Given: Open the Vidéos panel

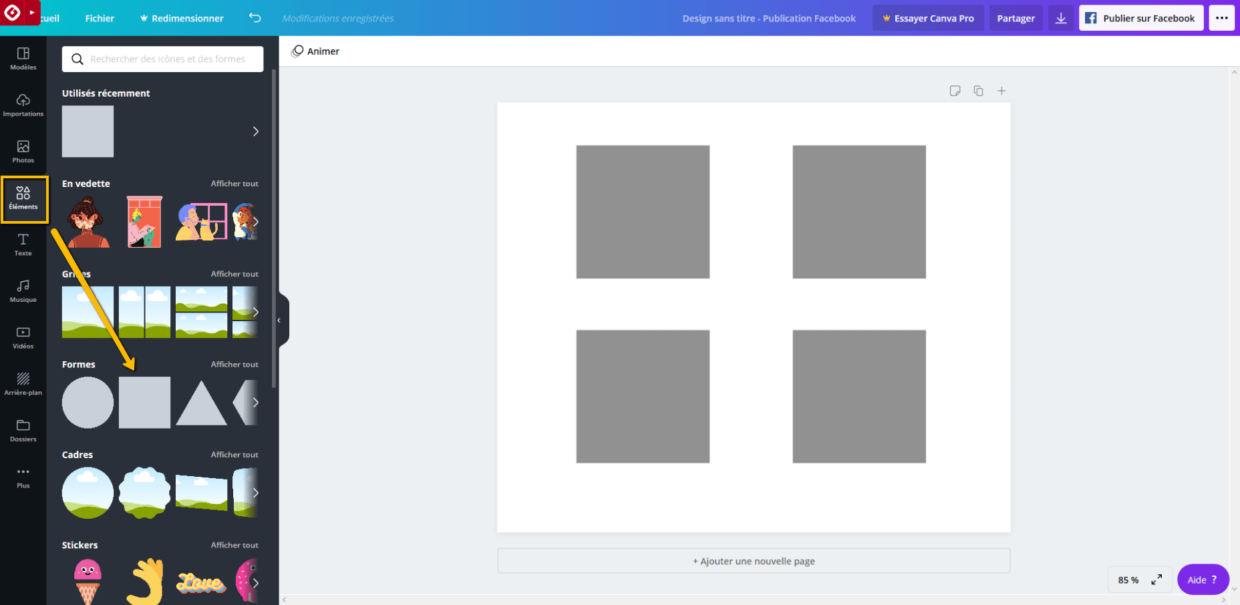Looking at the screenshot, I should [23, 337].
